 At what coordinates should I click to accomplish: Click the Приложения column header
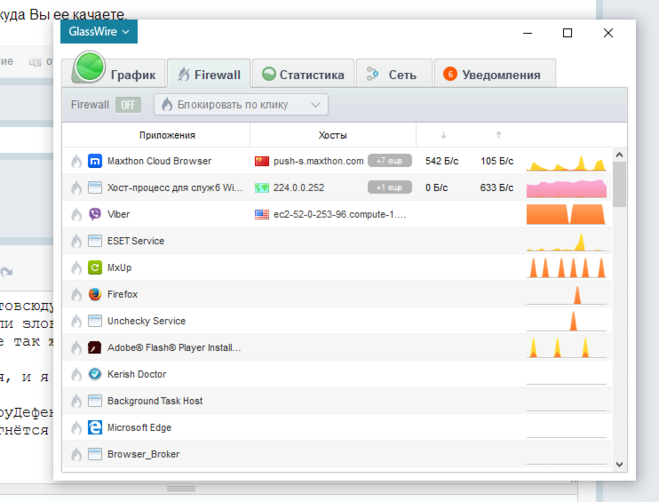[x=167, y=135]
